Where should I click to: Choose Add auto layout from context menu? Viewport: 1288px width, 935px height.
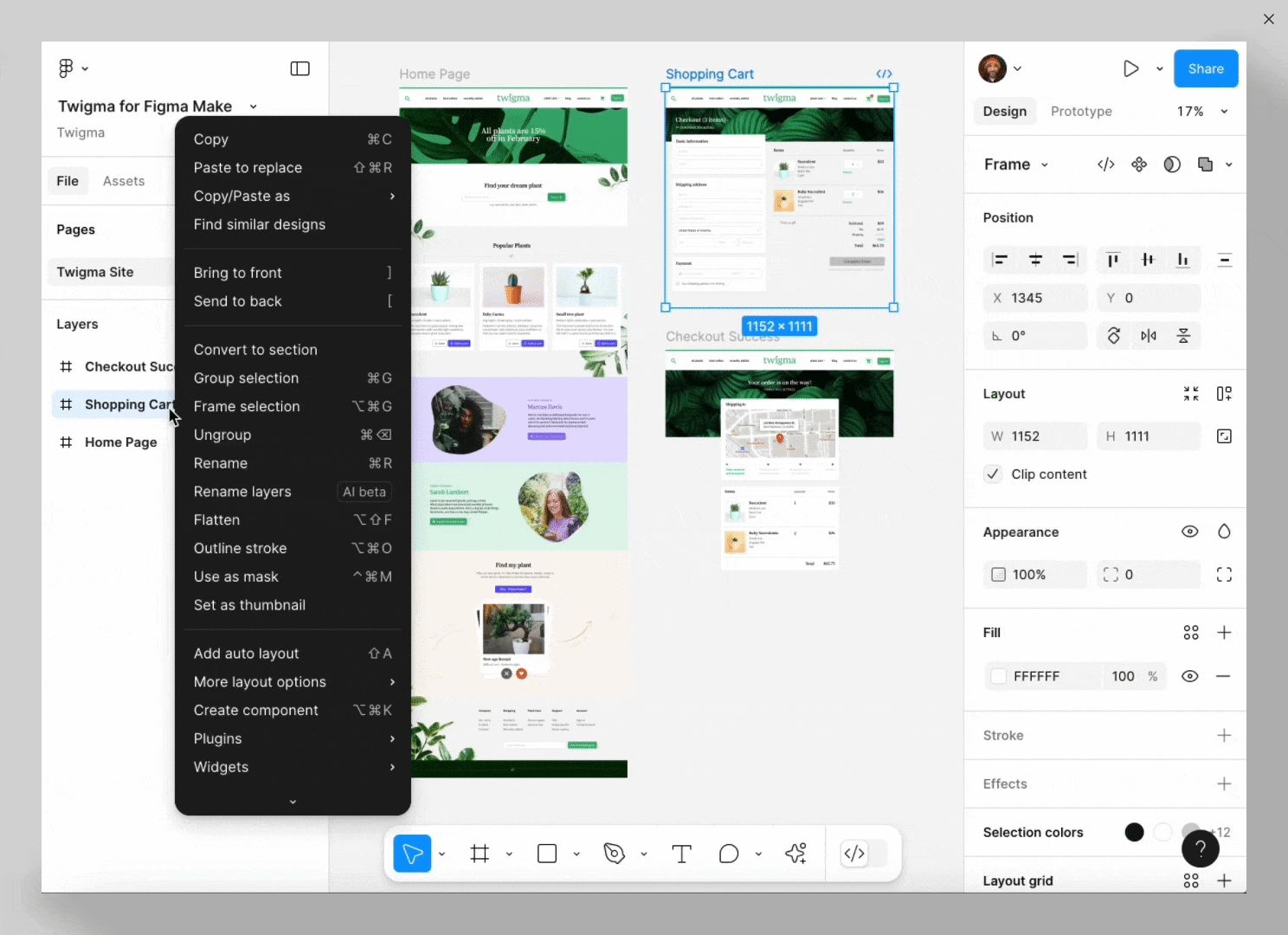[293, 654]
